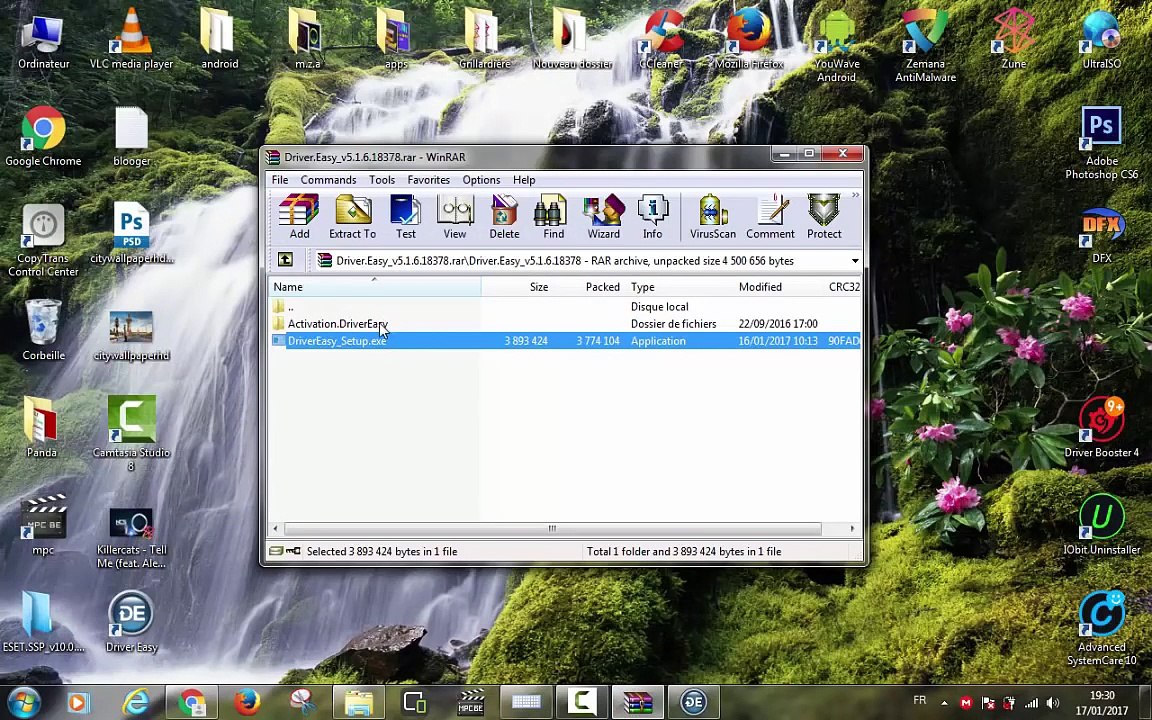Select YouWave Android desktop shortcut

(836, 46)
